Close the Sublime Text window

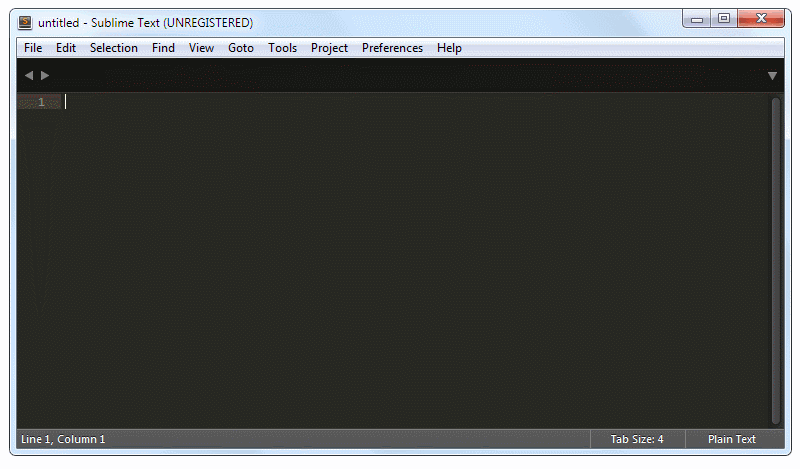click(x=761, y=19)
